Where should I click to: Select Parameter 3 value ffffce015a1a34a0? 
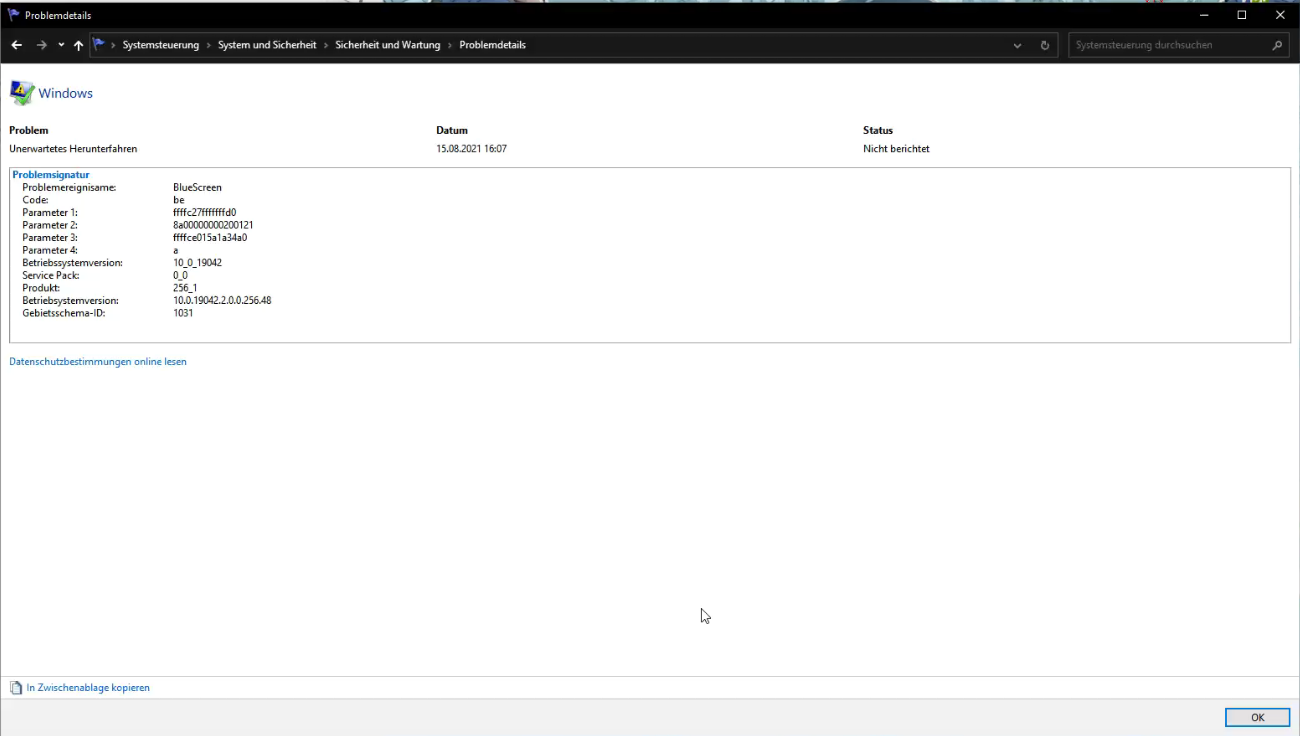(x=210, y=238)
